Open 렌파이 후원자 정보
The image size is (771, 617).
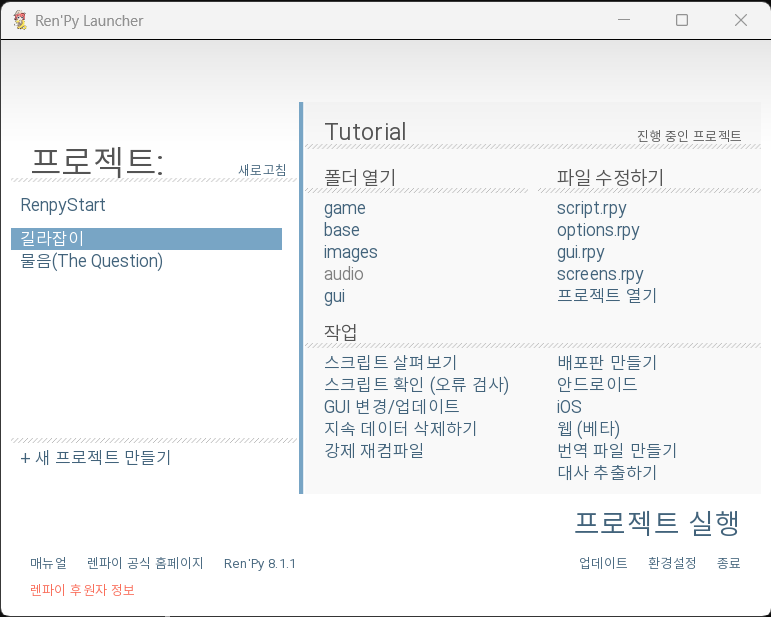[82, 589]
